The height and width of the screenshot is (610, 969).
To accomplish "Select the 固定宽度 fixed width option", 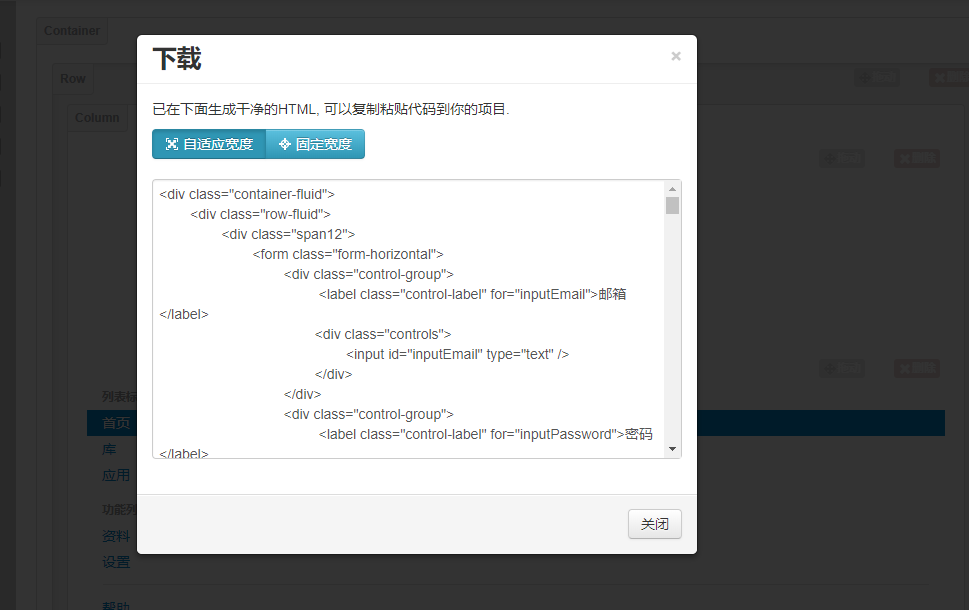I will click(315, 144).
